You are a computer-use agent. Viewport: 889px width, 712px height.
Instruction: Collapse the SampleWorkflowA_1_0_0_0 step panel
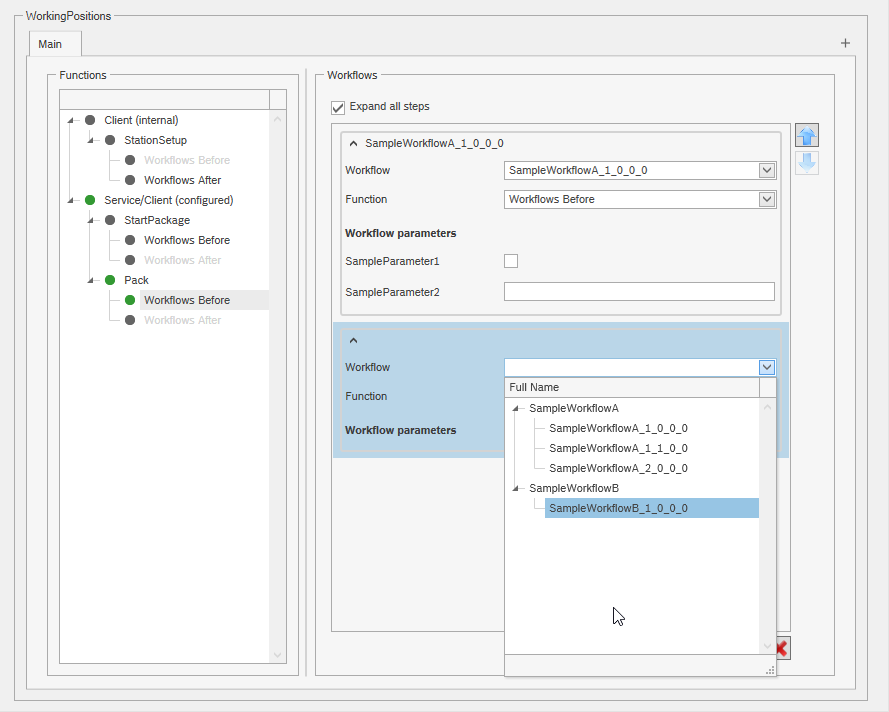[x=352, y=143]
